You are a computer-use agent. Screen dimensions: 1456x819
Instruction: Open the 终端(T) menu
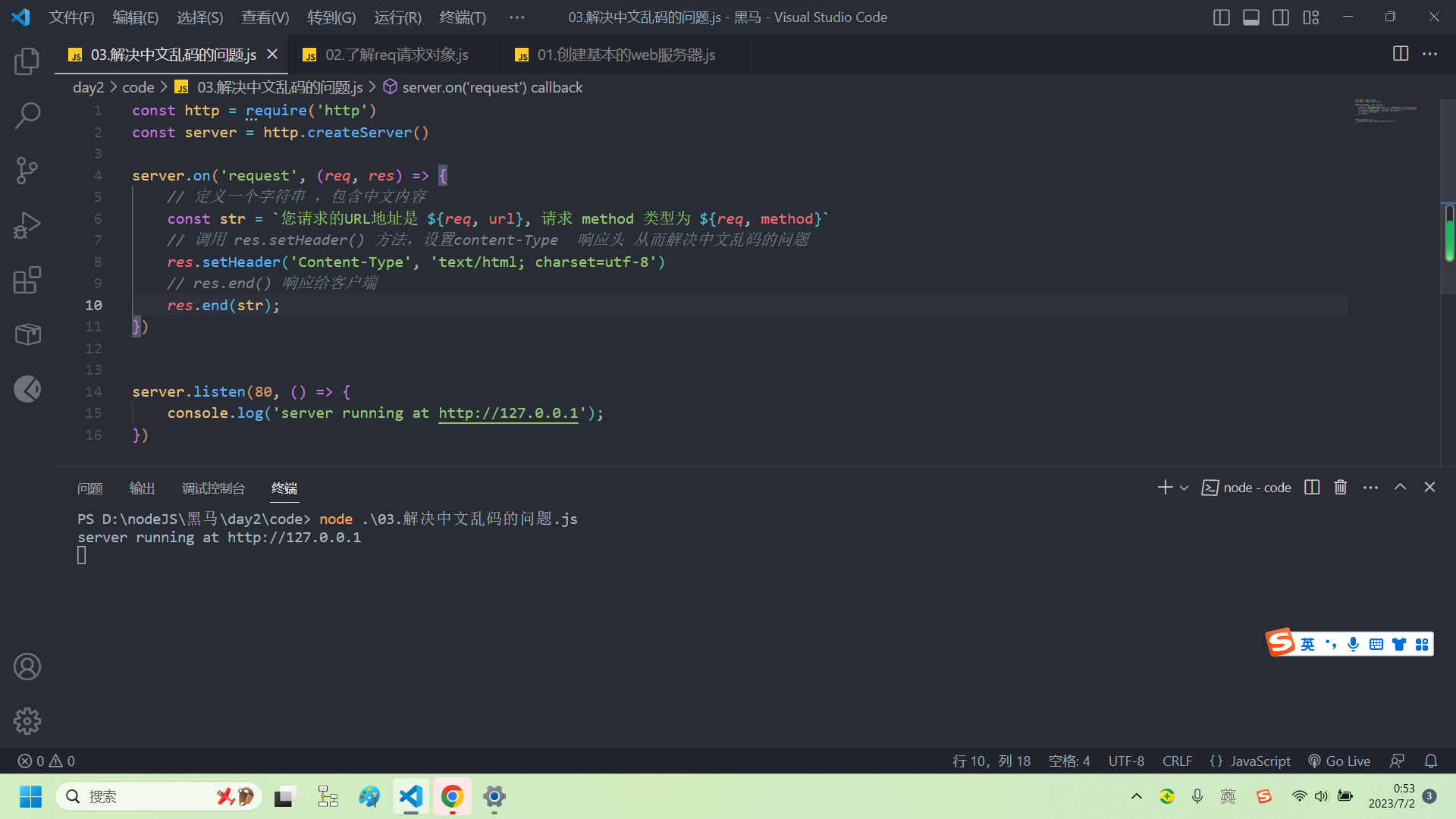pyautogui.click(x=463, y=17)
